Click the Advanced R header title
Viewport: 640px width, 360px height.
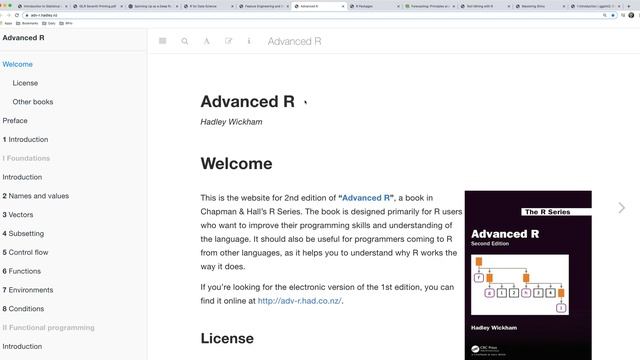pos(294,41)
